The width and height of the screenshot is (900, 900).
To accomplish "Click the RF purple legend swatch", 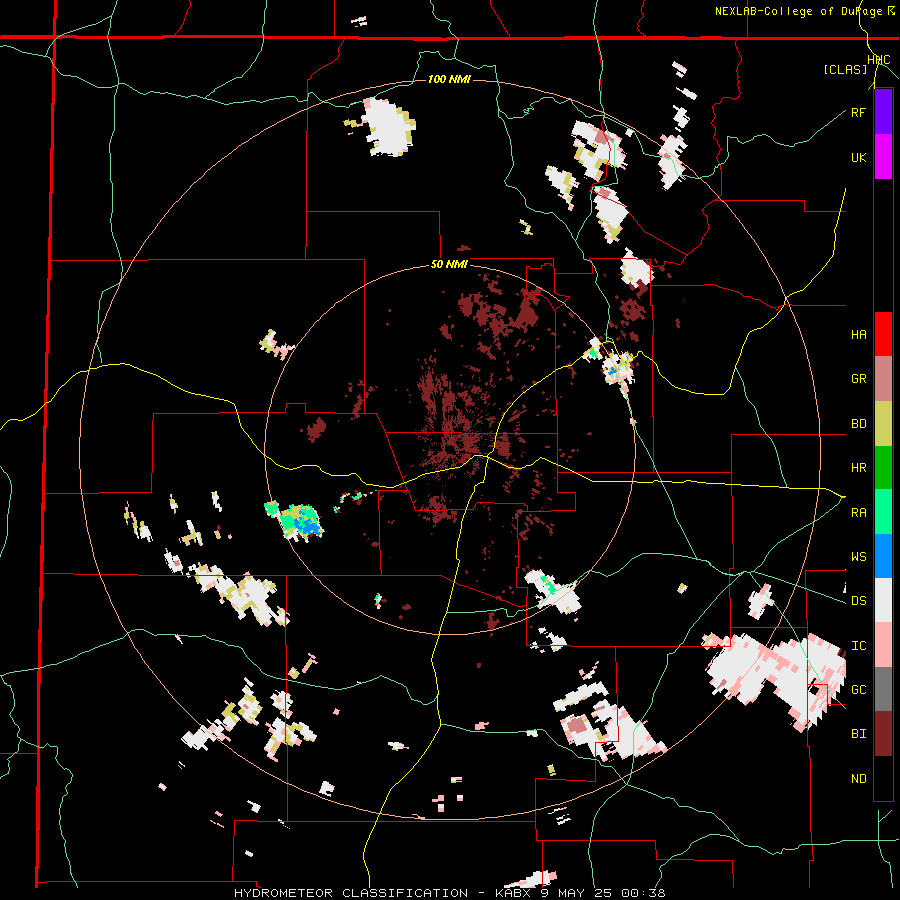I will click(x=883, y=112).
